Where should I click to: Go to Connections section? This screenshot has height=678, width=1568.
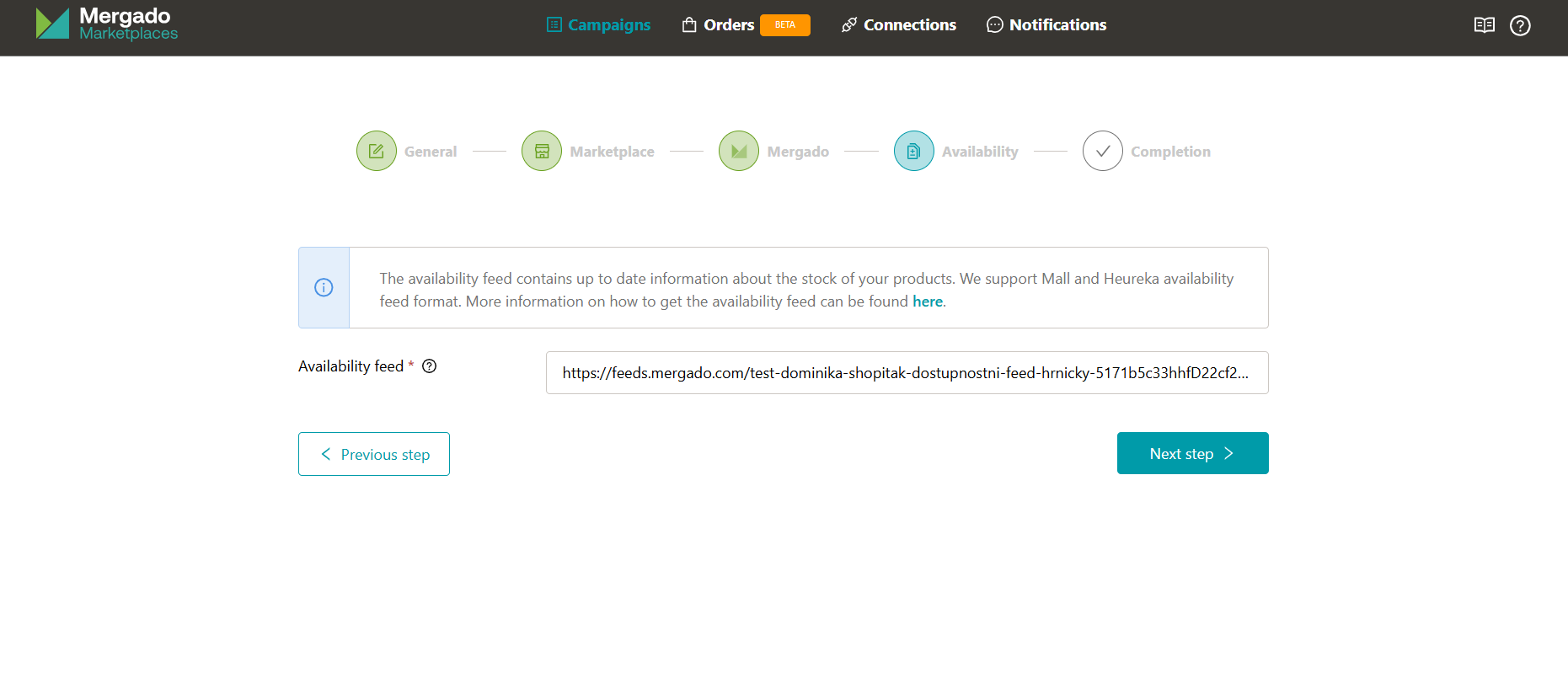click(x=899, y=25)
